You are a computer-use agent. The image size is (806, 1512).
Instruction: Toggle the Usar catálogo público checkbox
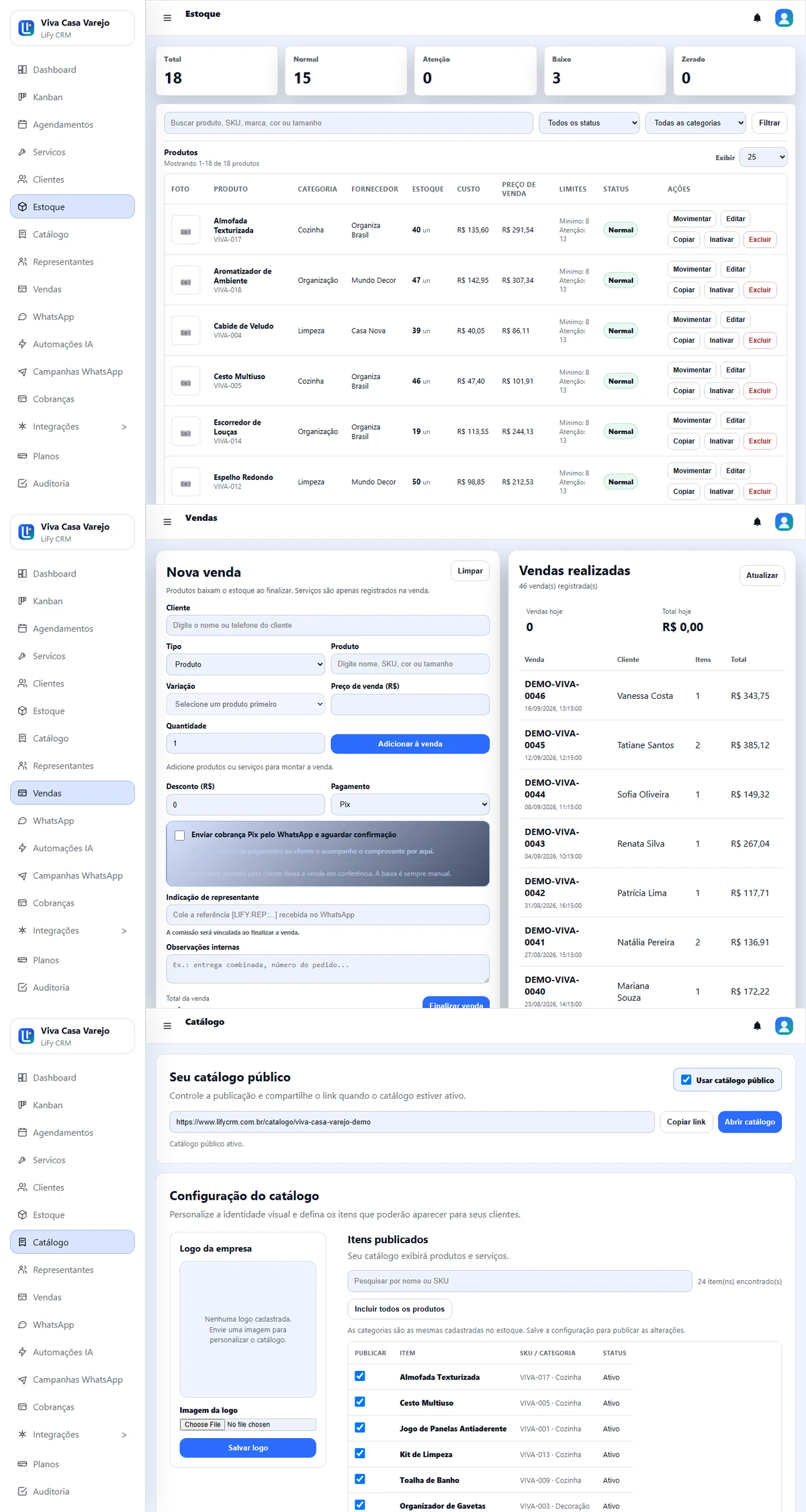point(686,1080)
